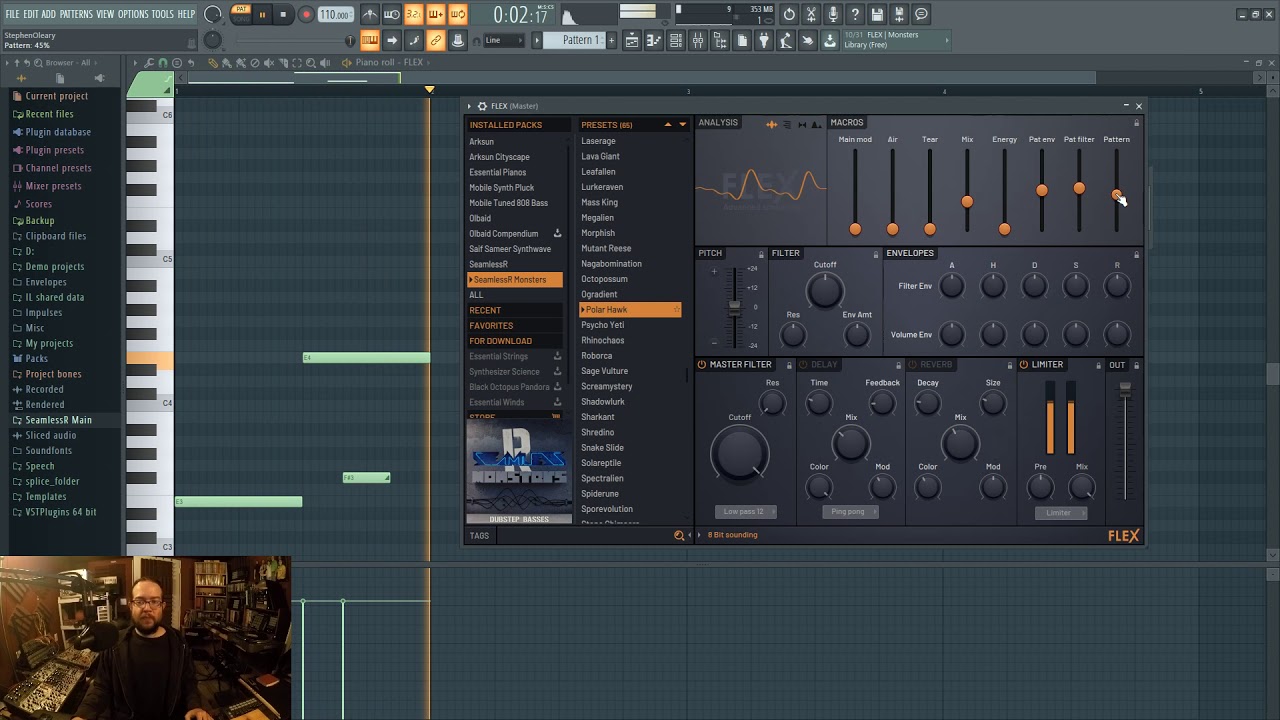Screen dimensions: 1280x720
Task: Open the HELP menu
Action: (187, 14)
